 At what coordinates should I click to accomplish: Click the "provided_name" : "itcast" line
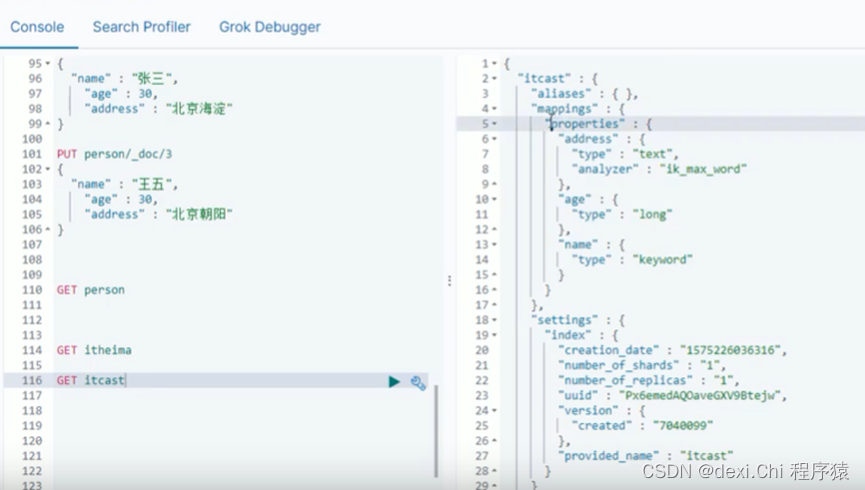[x=645, y=456]
